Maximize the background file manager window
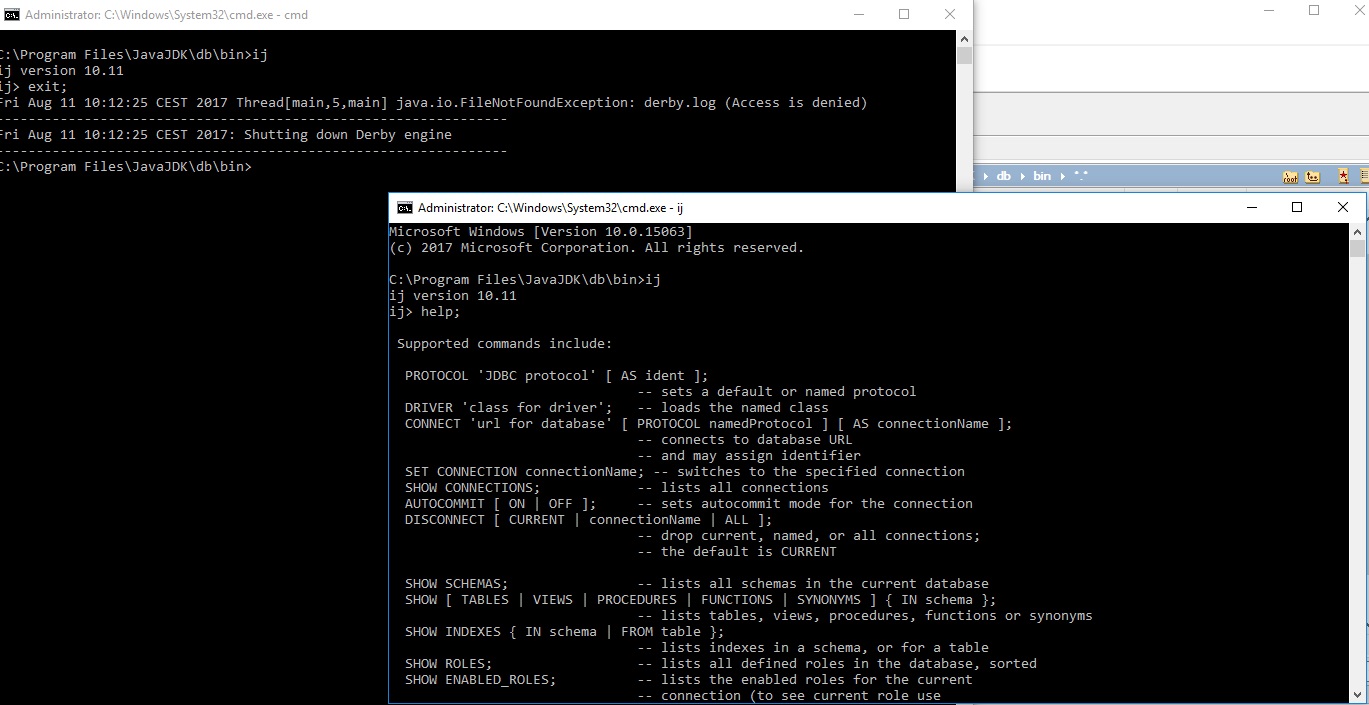The width and height of the screenshot is (1369, 705). coord(1314,11)
